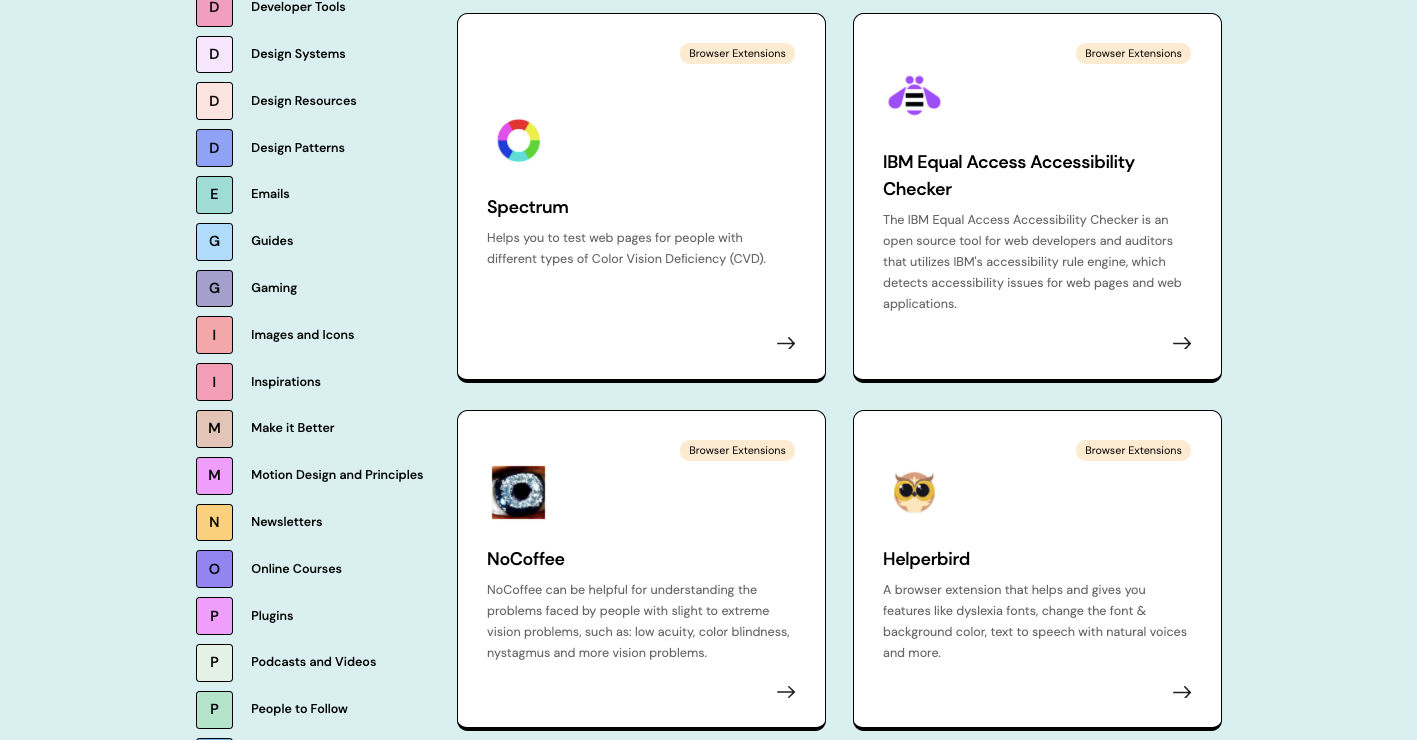Click Browser Extensions tag on Helperbird card
This screenshot has height=740, width=1417.
[x=1133, y=451]
